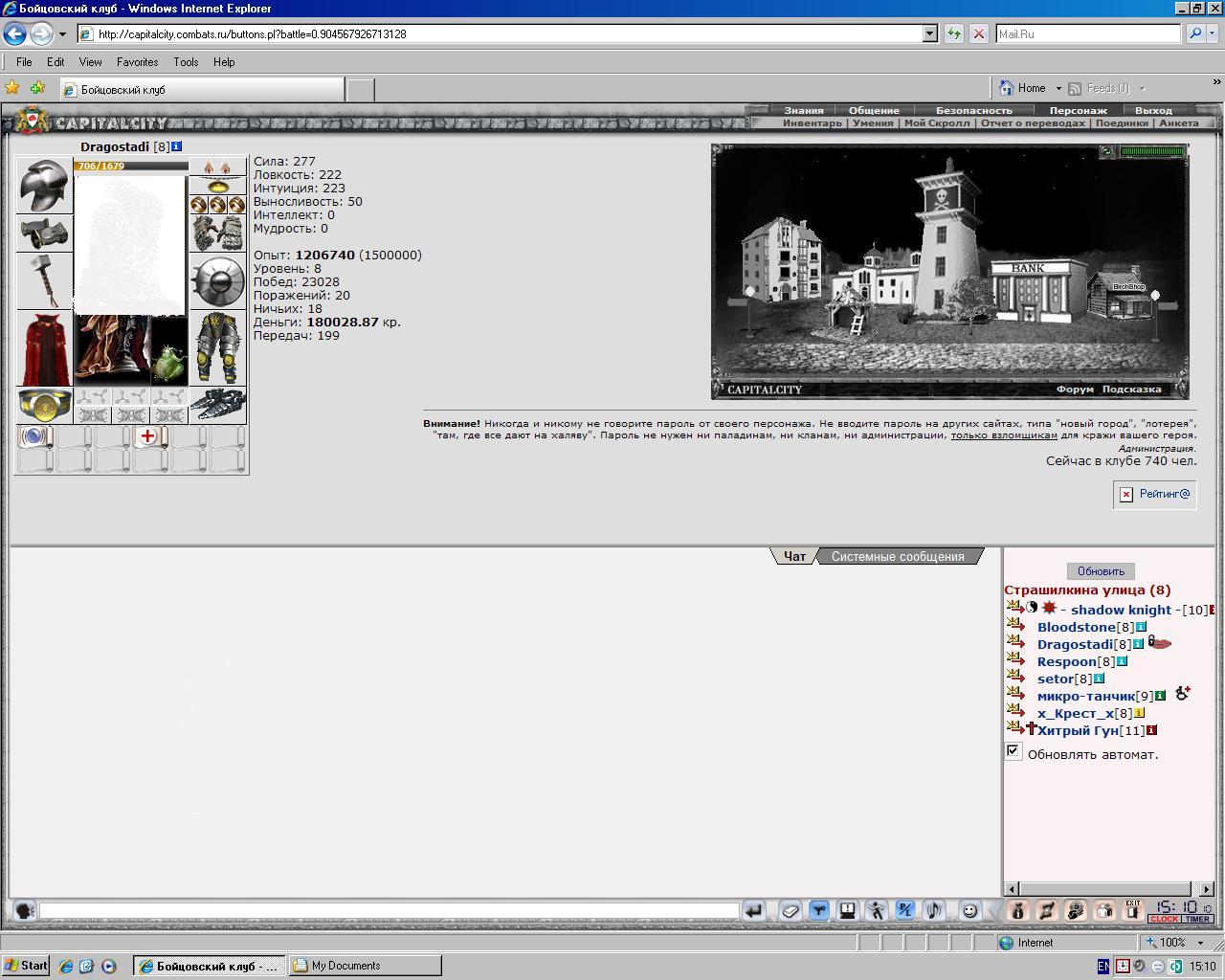This screenshot has width=1225, height=980.
Task: Expand the Feeds dropdown arrow
Action: (x=1142, y=88)
